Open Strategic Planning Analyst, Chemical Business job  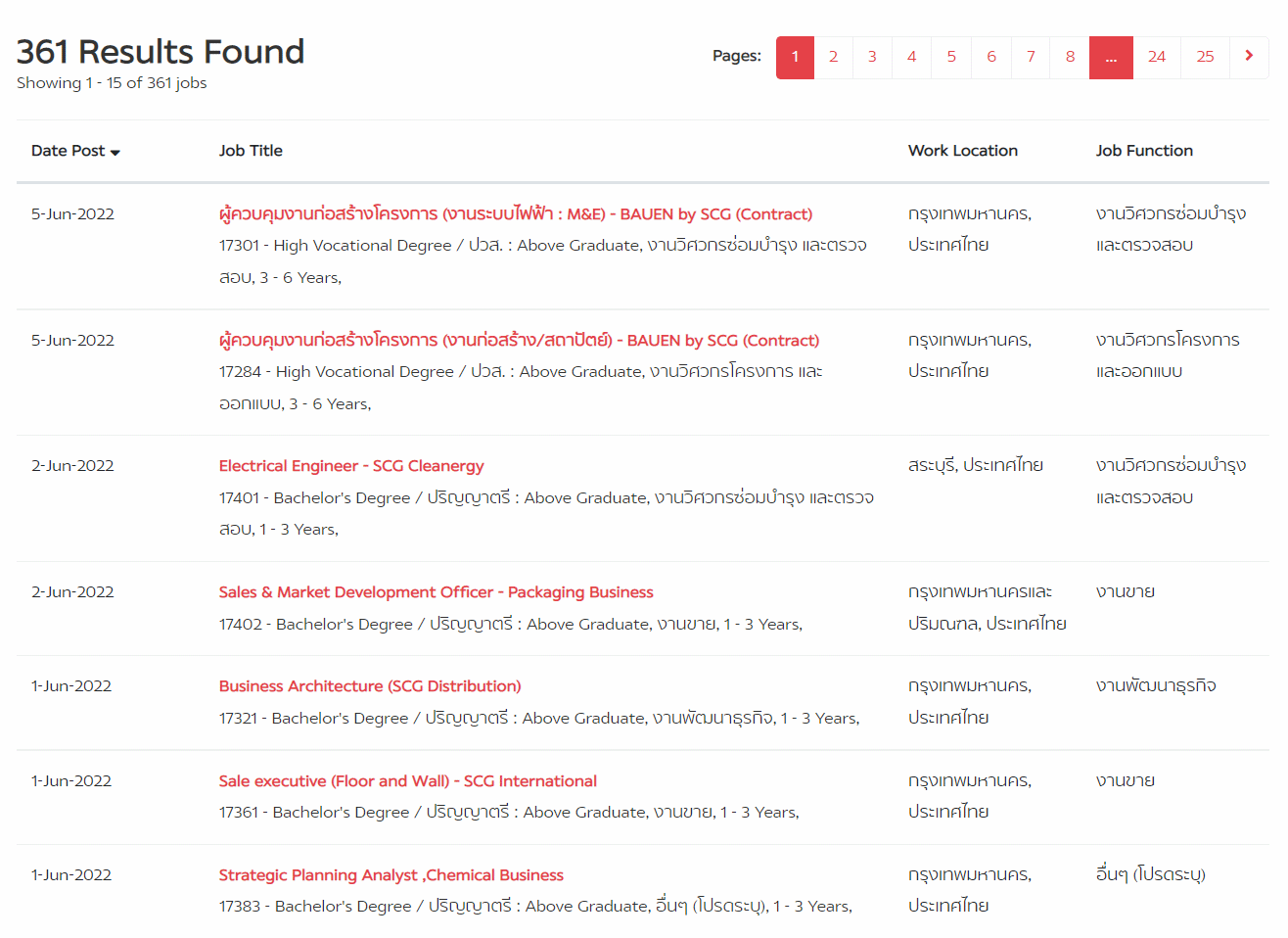click(x=391, y=875)
